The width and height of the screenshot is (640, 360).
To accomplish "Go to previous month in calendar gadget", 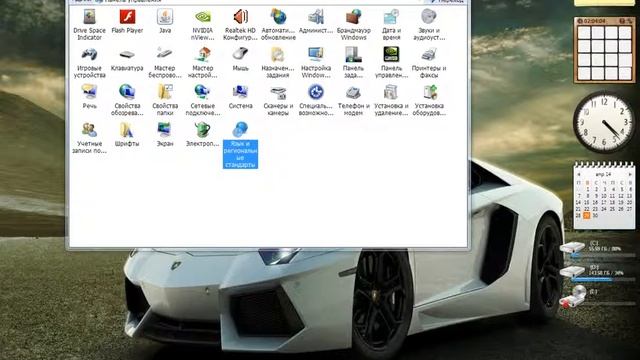I will (x=578, y=174).
